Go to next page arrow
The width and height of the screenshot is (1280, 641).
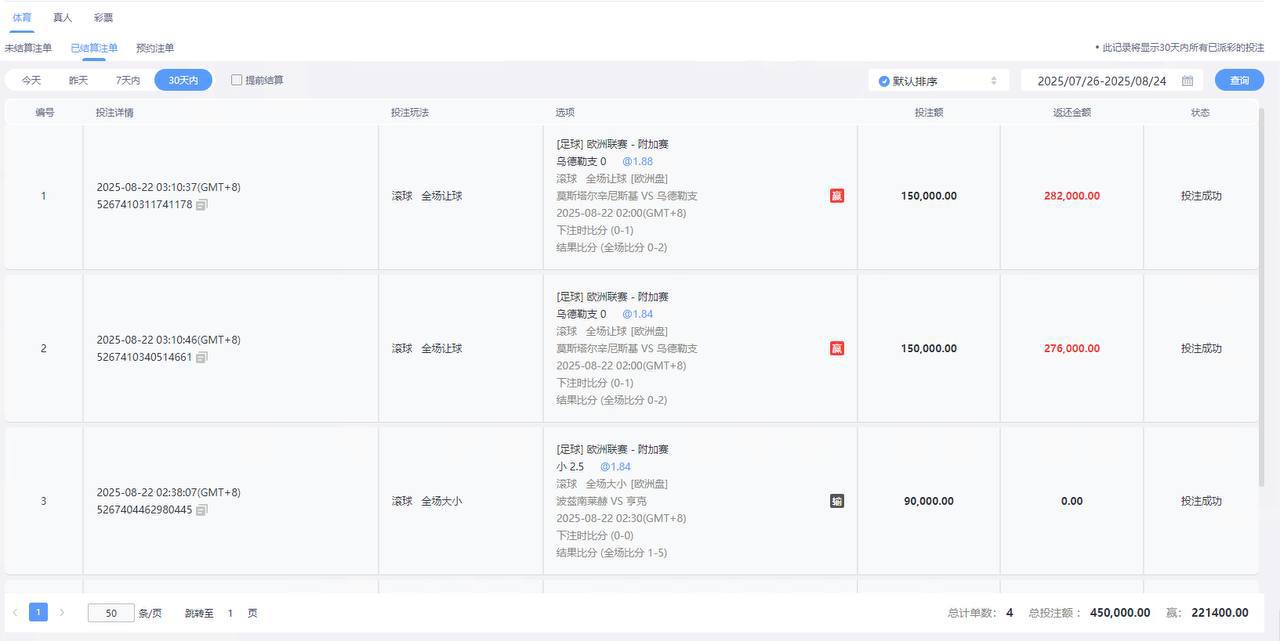tap(62, 612)
